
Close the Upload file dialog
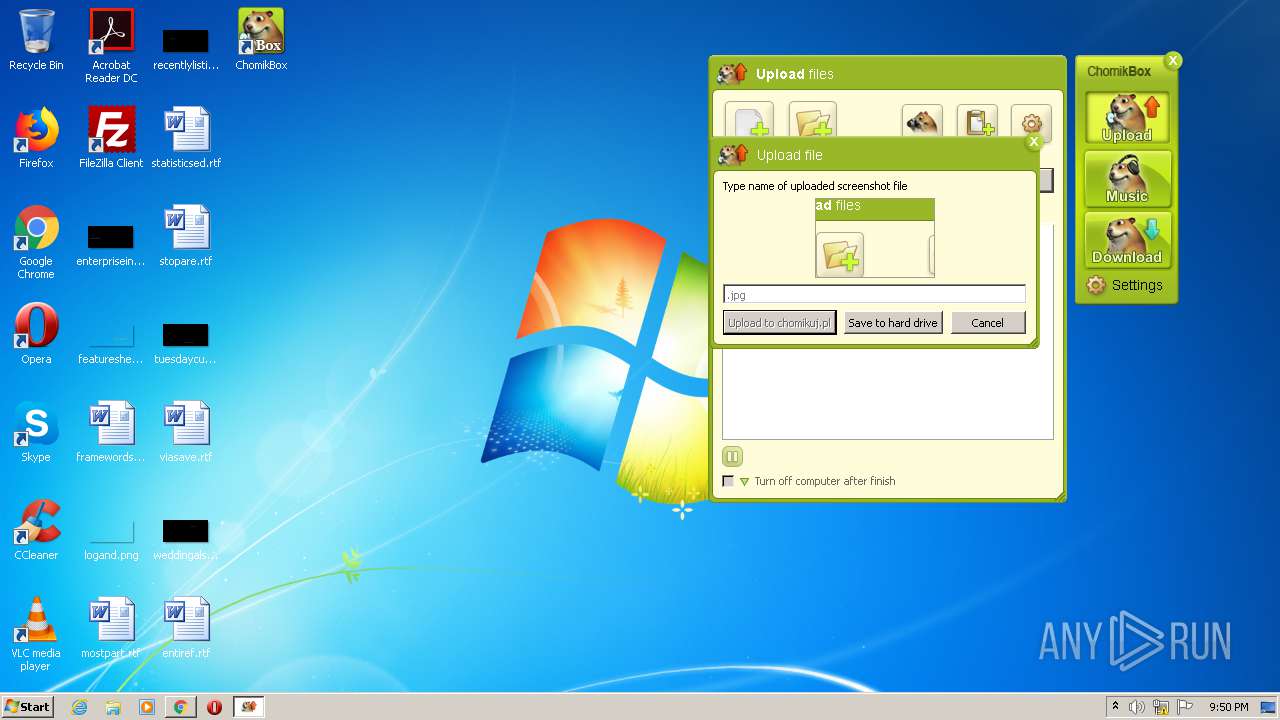(1034, 142)
